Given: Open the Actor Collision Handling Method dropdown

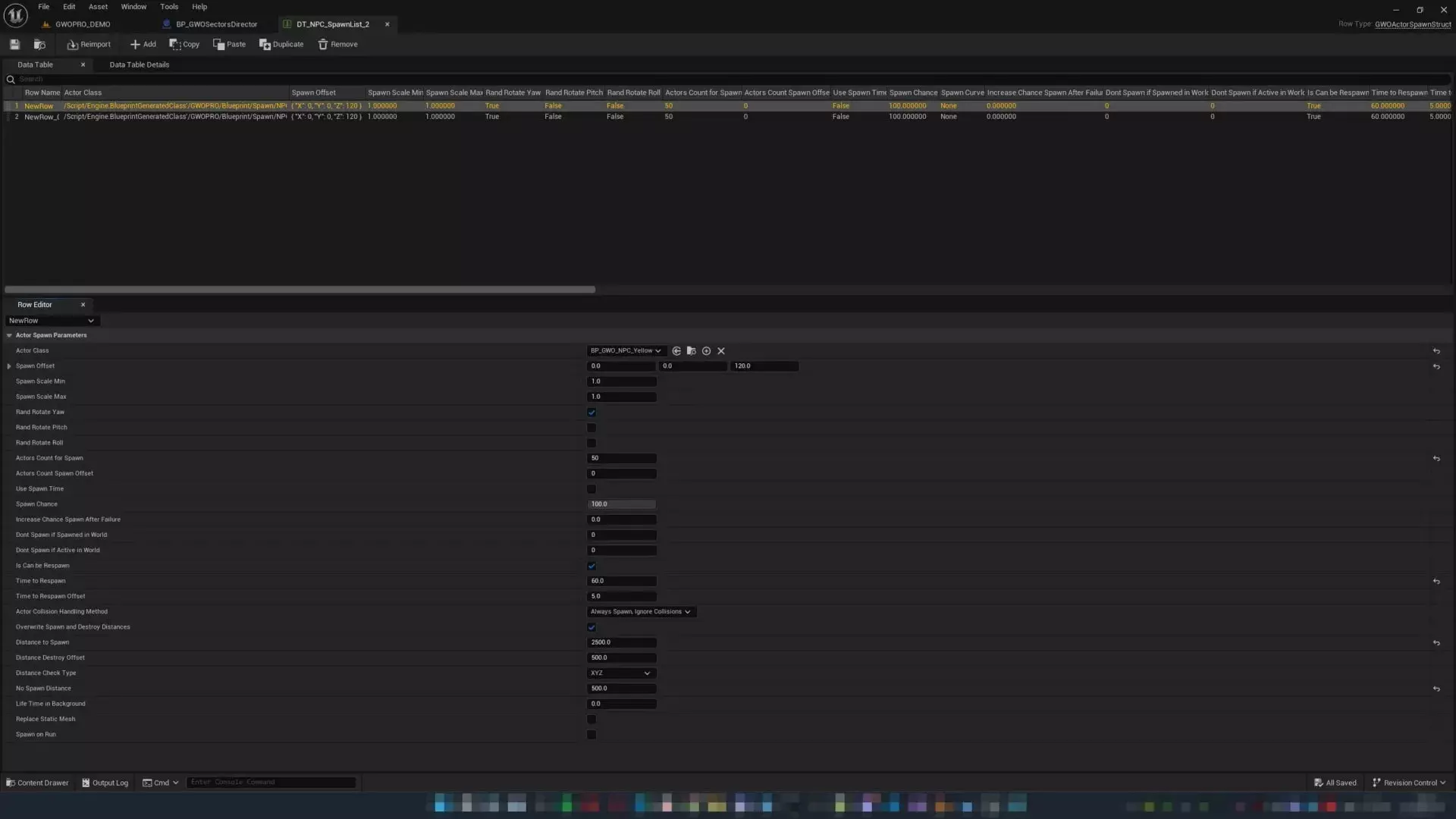Looking at the screenshot, I should 641,612.
